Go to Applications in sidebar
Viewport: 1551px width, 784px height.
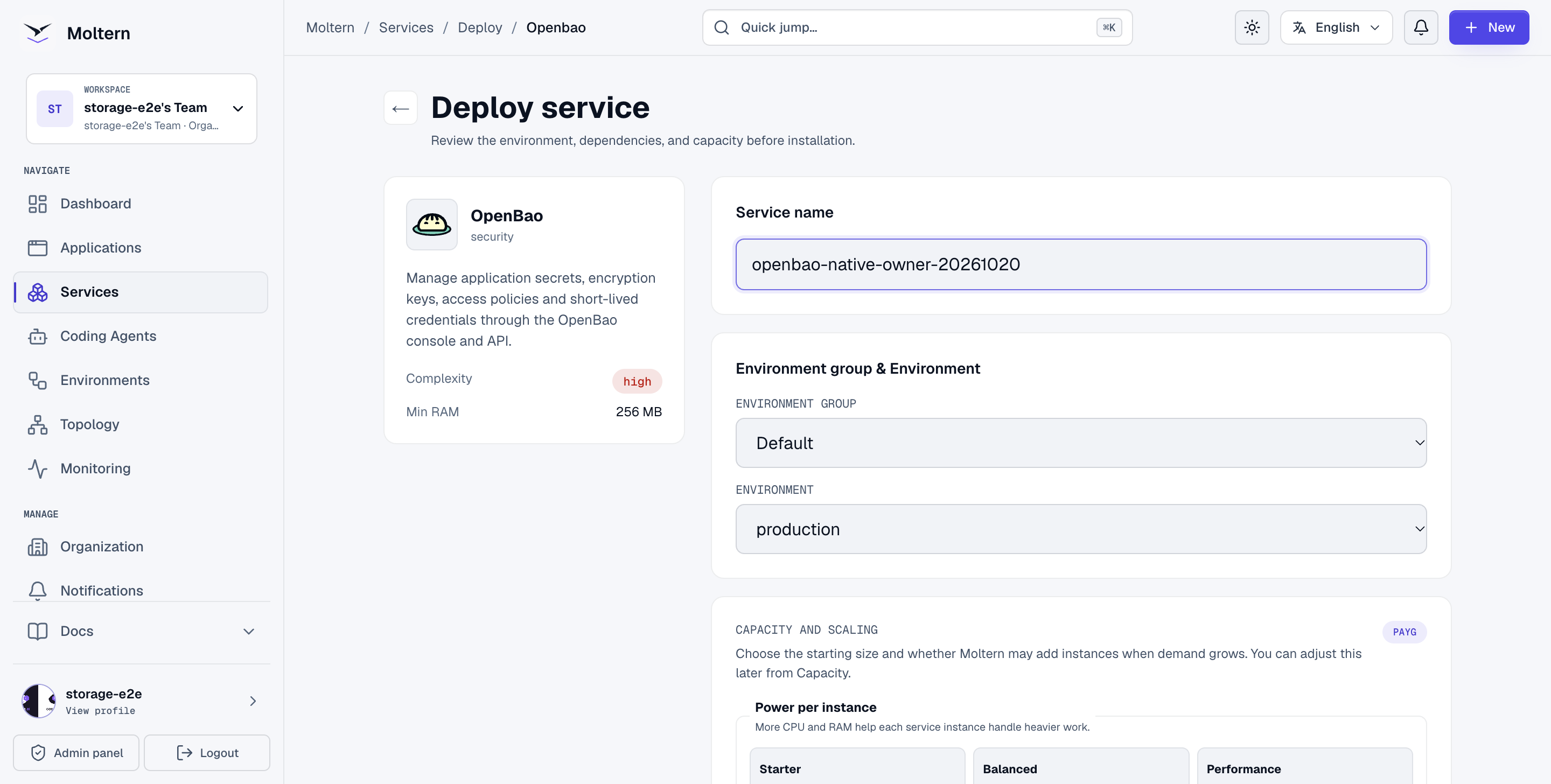pyautogui.click(x=140, y=248)
